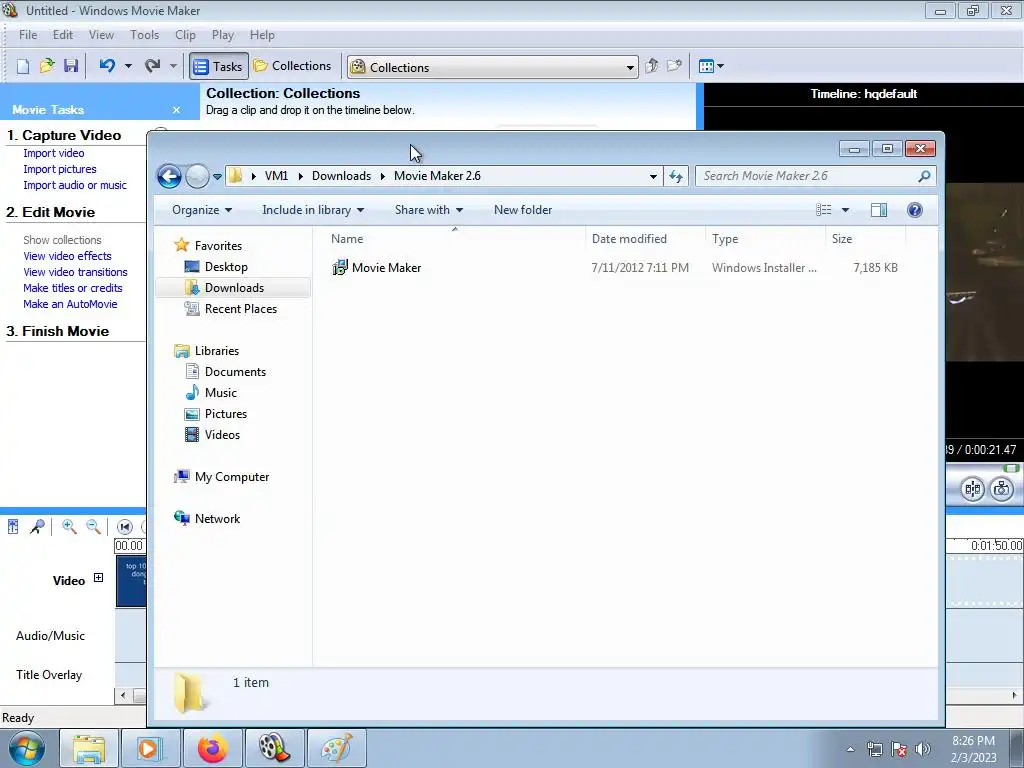The height and width of the screenshot is (768, 1024).
Task: Click the Search Movie Maker 2.6 field
Action: [x=816, y=176]
